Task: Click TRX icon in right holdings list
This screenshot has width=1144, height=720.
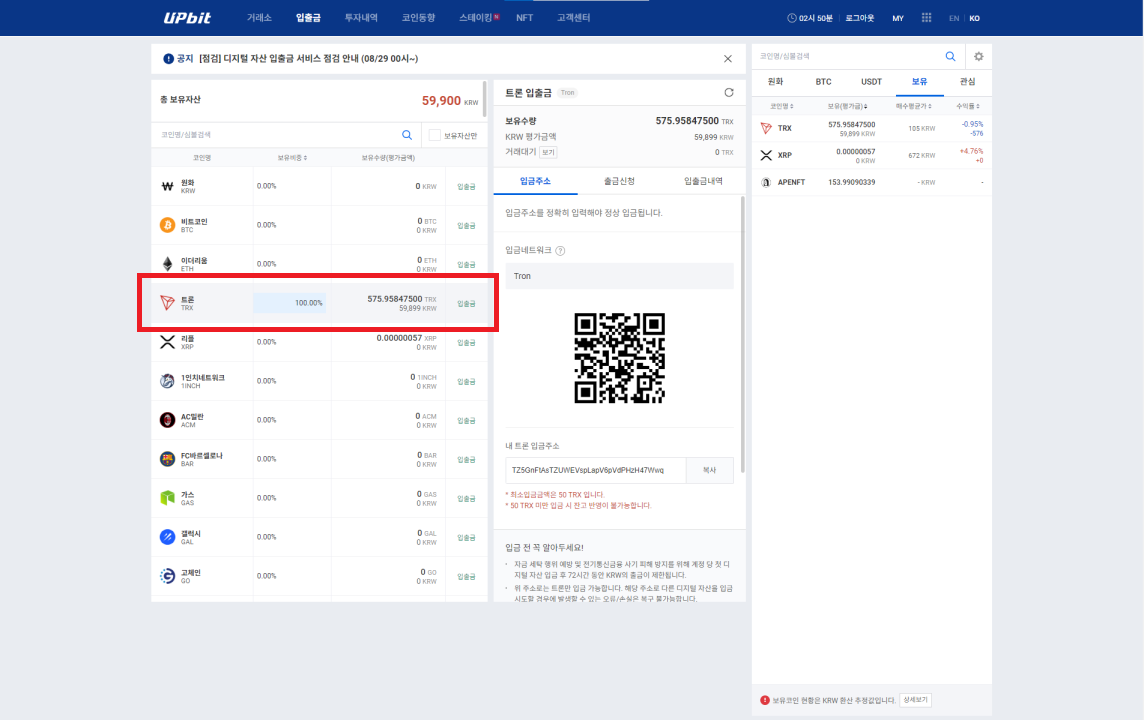Action: [x=766, y=128]
